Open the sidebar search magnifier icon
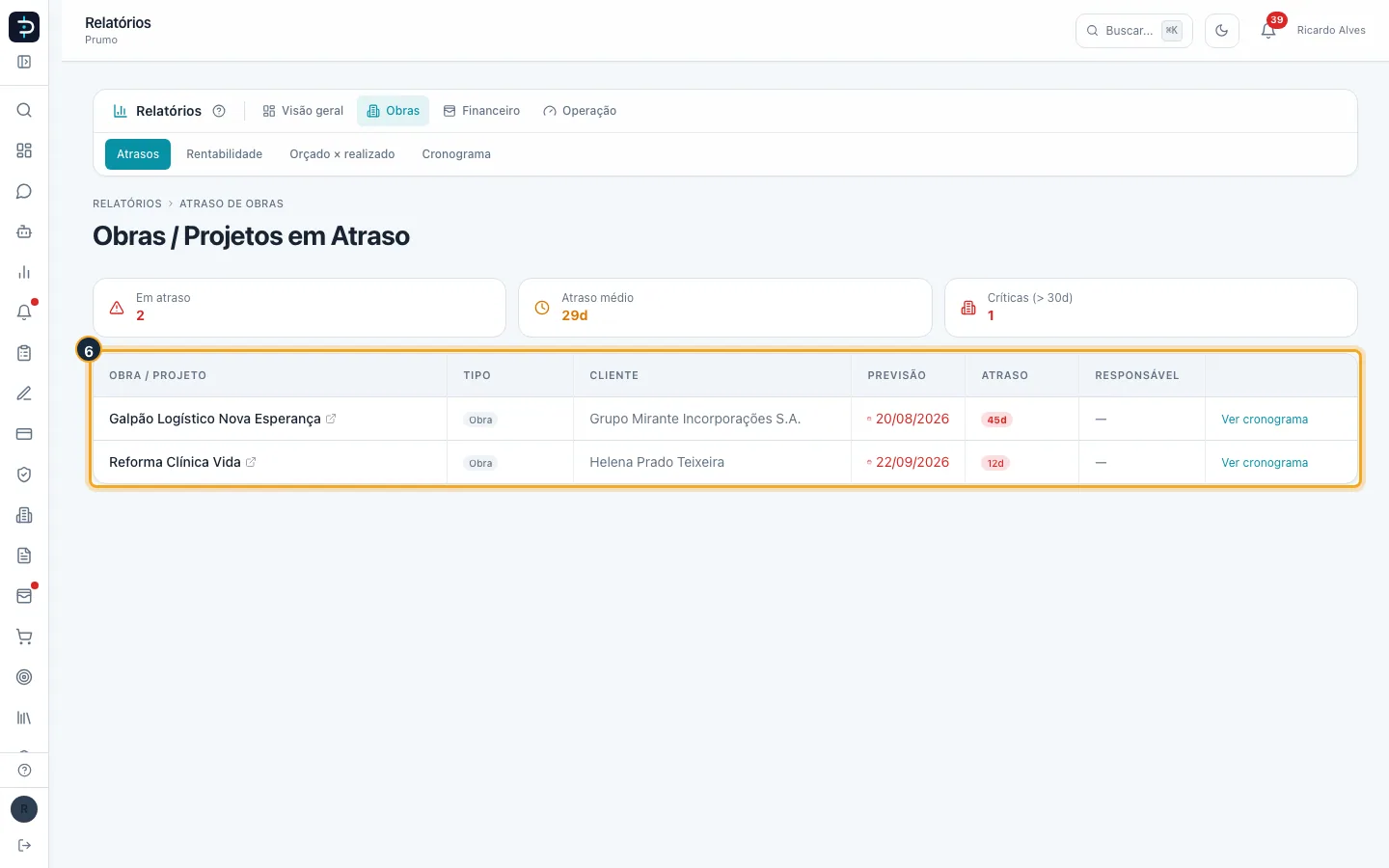 point(24,110)
